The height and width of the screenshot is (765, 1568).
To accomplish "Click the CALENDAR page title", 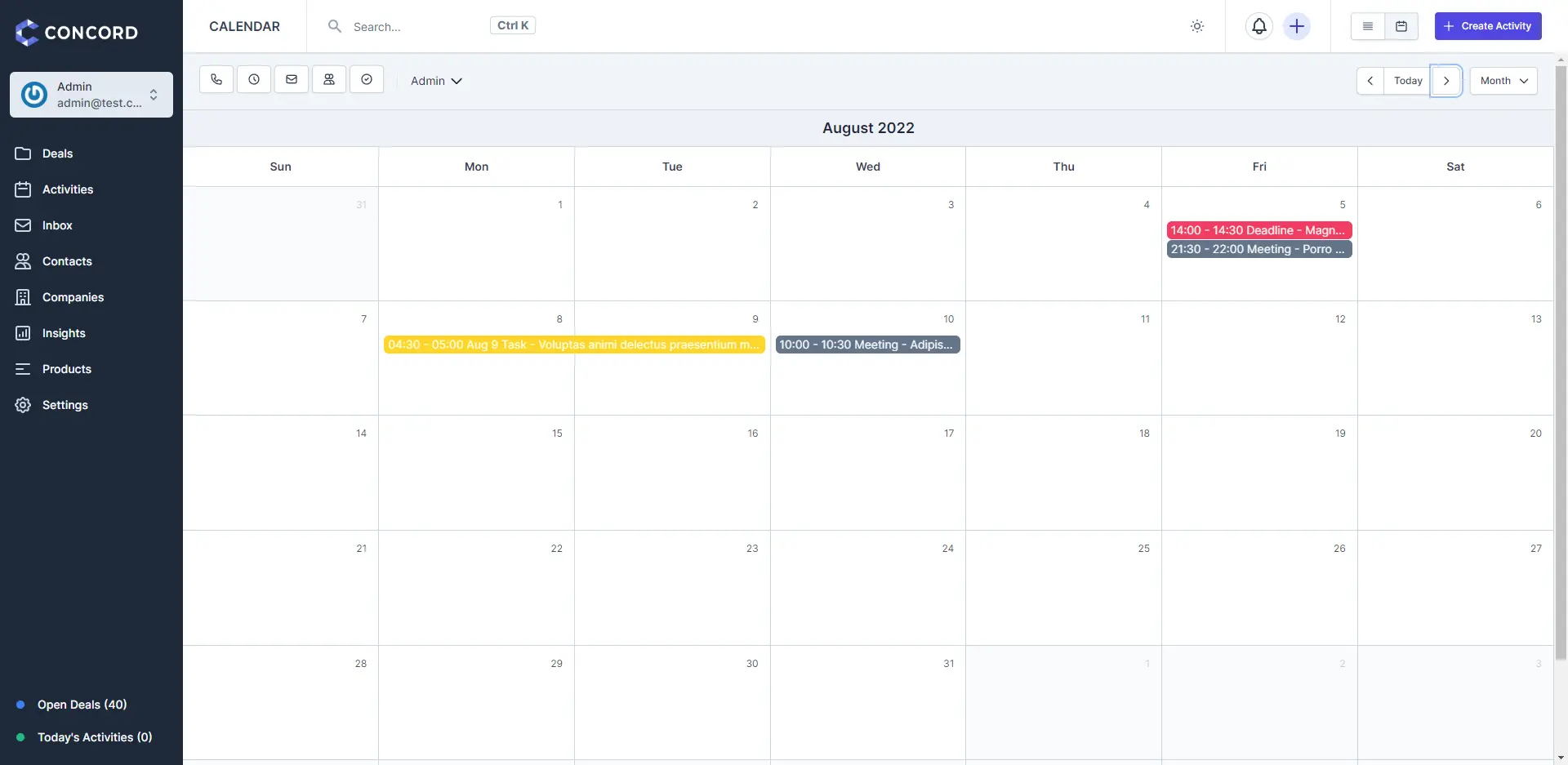I will click(x=244, y=26).
